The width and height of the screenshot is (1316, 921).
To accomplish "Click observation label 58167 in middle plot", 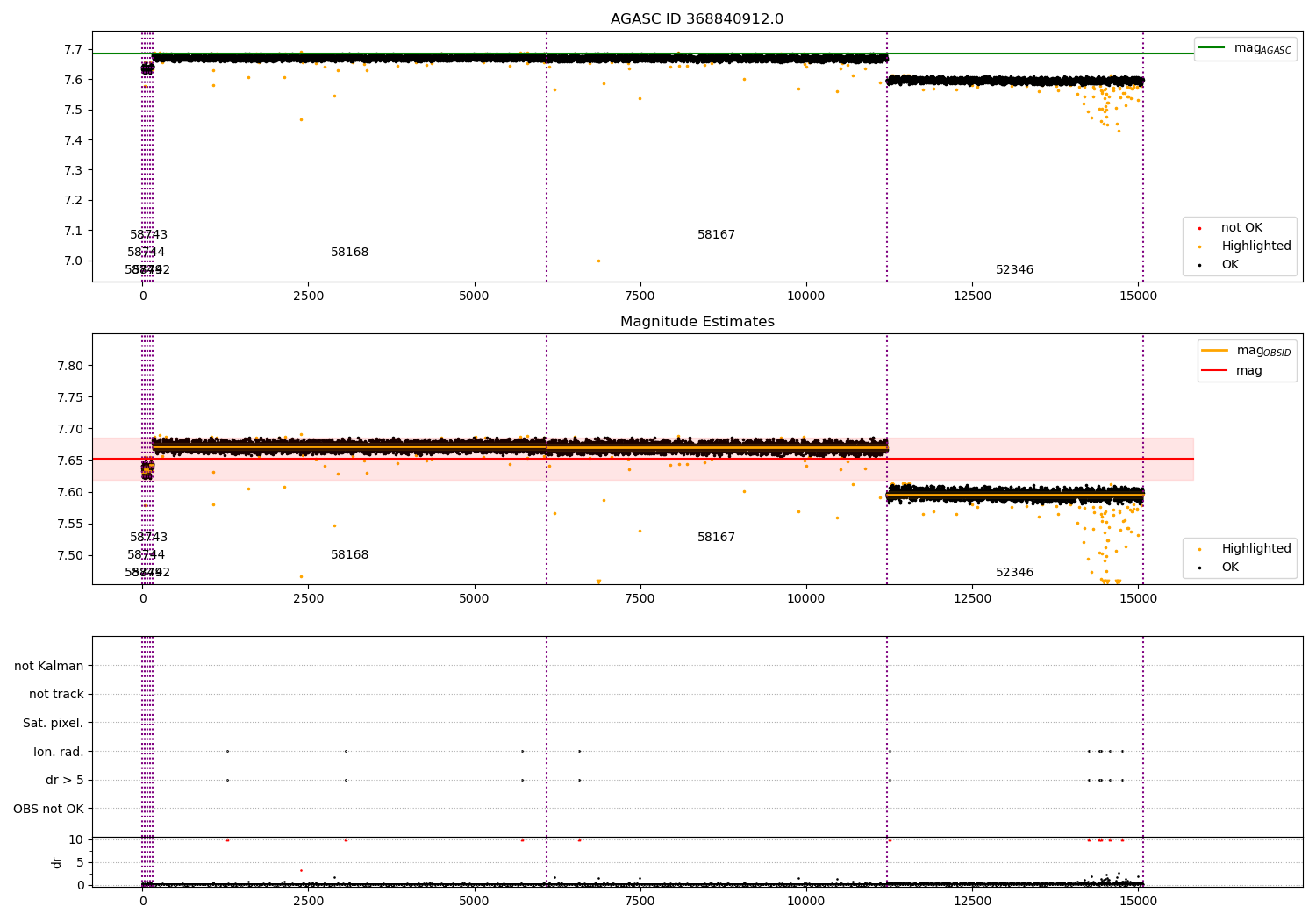I will [716, 538].
